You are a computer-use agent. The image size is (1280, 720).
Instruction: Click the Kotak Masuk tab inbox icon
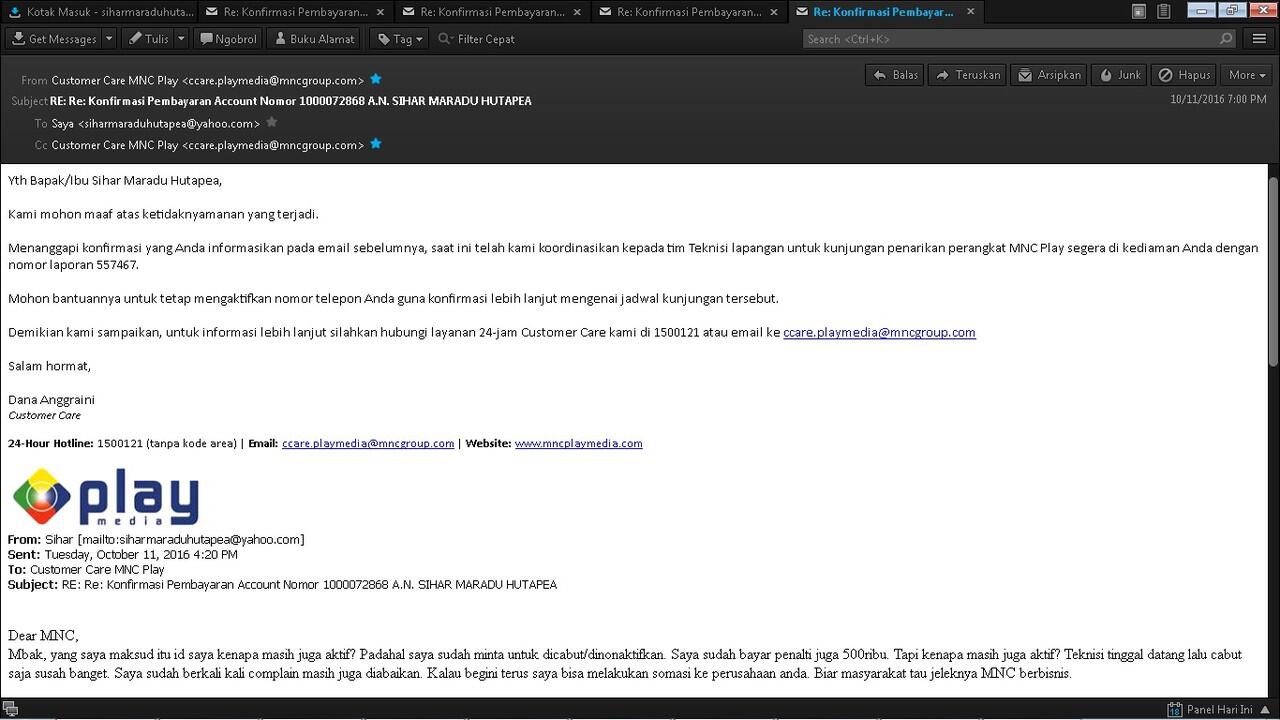pyautogui.click(x=15, y=12)
